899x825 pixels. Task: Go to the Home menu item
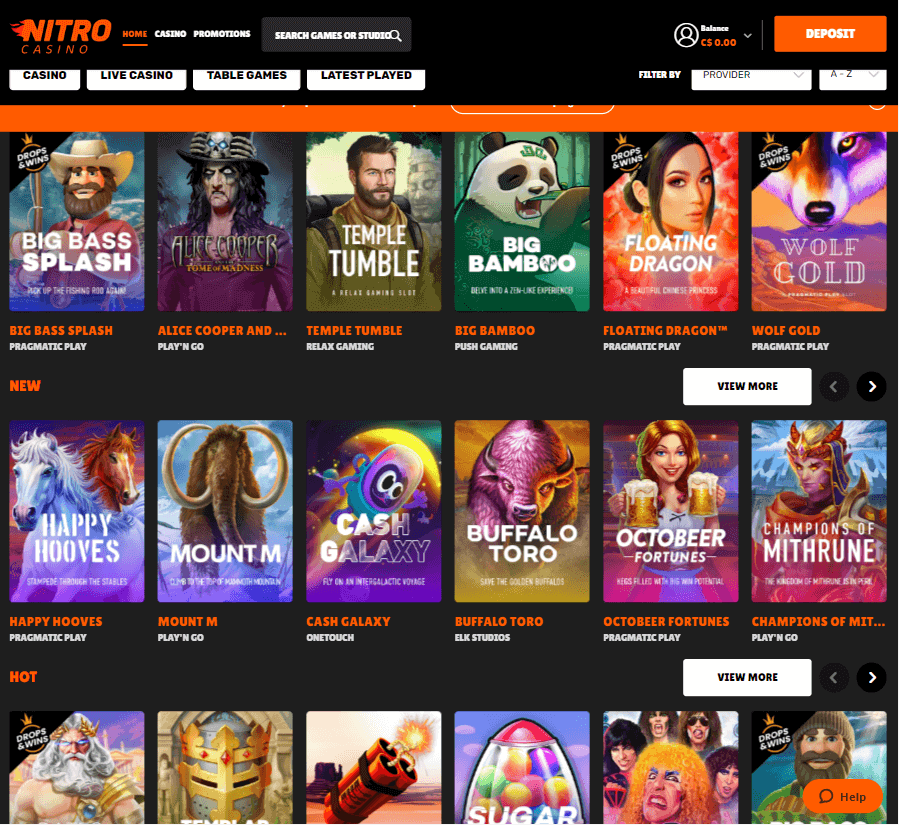(x=135, y=34)
